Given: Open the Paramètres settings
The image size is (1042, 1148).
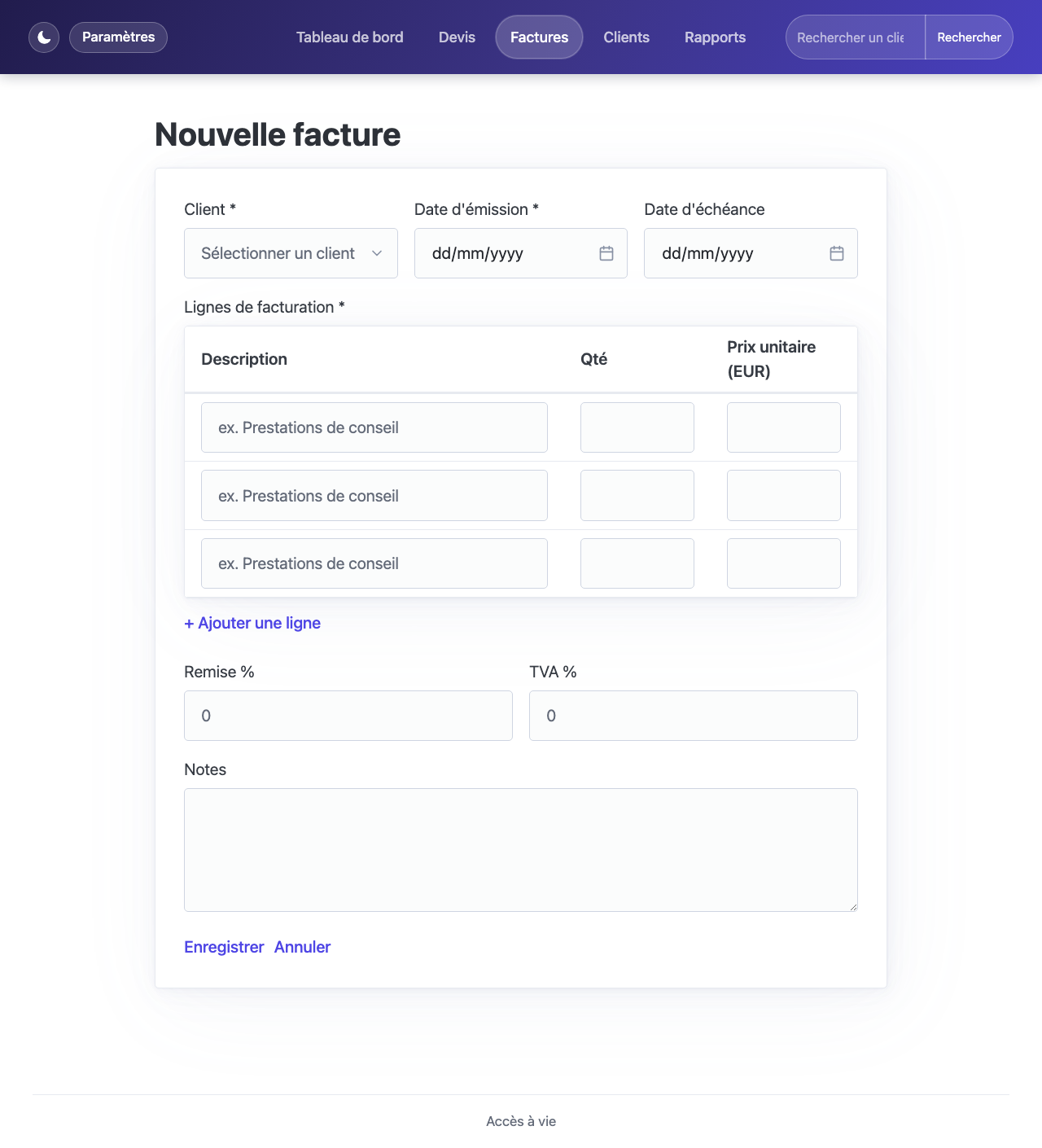Looking at the screenshot, I should [x=118, y=37].
